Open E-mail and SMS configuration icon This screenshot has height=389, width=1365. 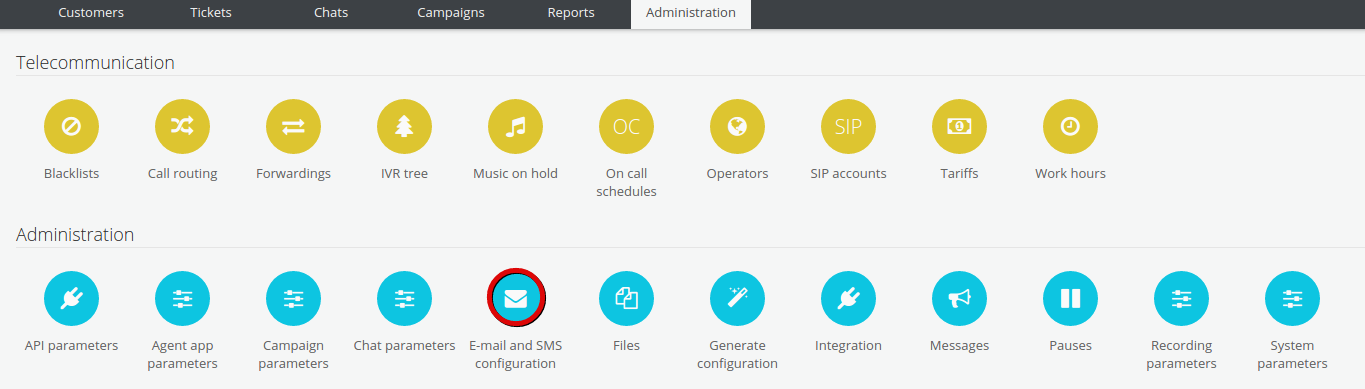pos(516,298)
